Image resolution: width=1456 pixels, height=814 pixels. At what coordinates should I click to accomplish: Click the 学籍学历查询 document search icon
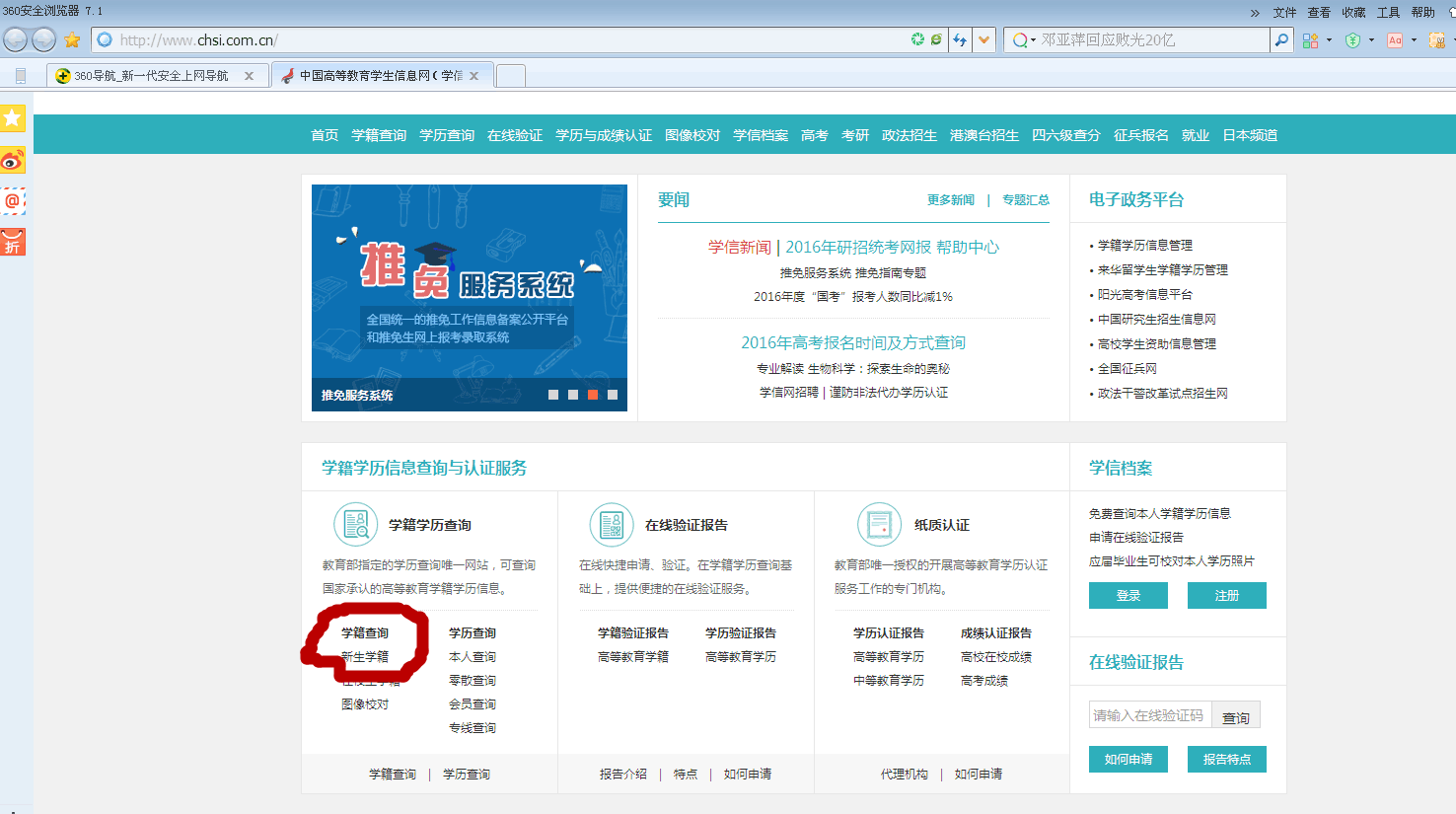[355, 525]
